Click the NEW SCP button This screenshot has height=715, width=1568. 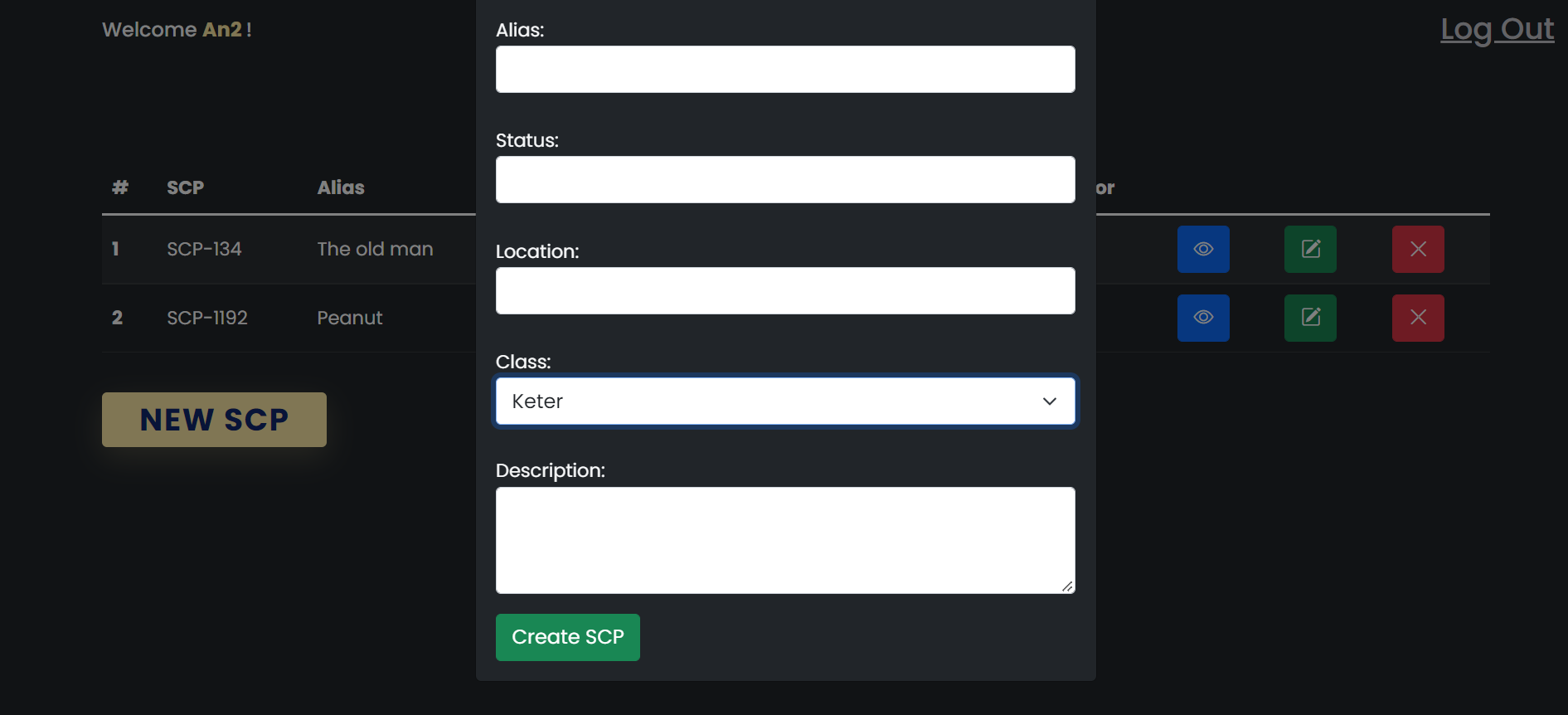pyautogui.click(x=214, y=420)
